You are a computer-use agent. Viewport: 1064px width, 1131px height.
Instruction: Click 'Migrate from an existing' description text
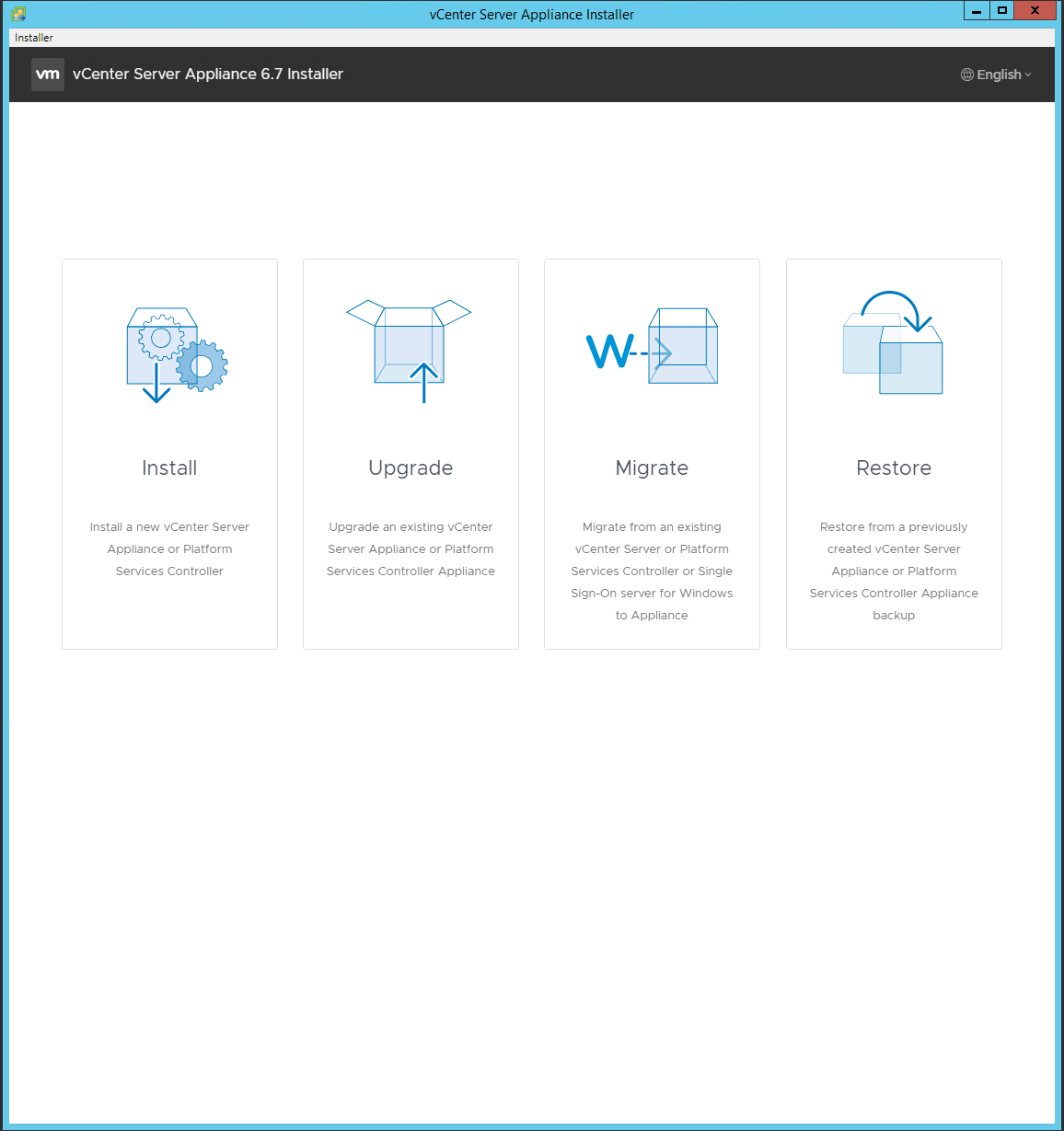click(x=652, y=527)
